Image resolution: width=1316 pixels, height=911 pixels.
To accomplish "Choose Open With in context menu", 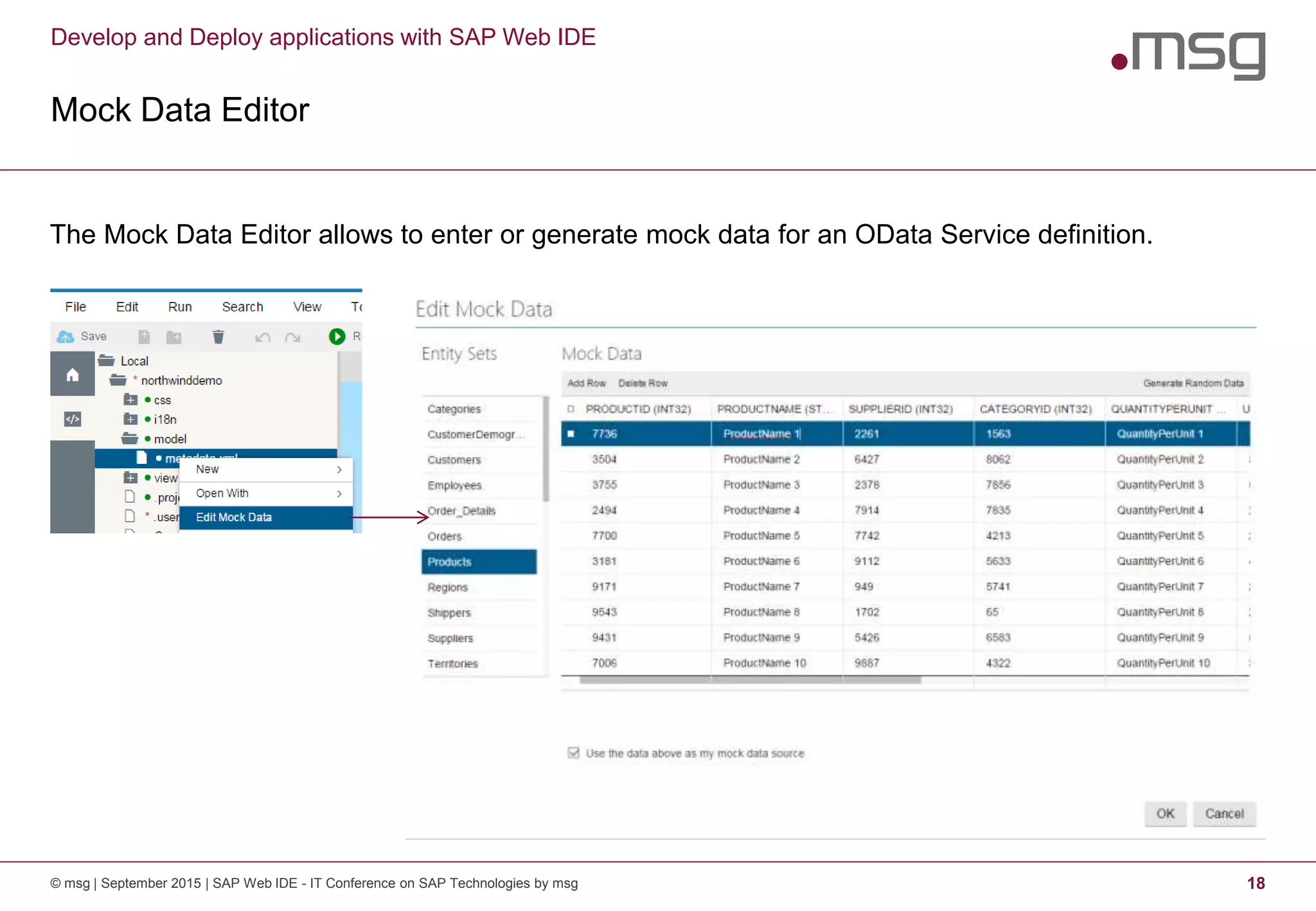I will click(266, 493).
